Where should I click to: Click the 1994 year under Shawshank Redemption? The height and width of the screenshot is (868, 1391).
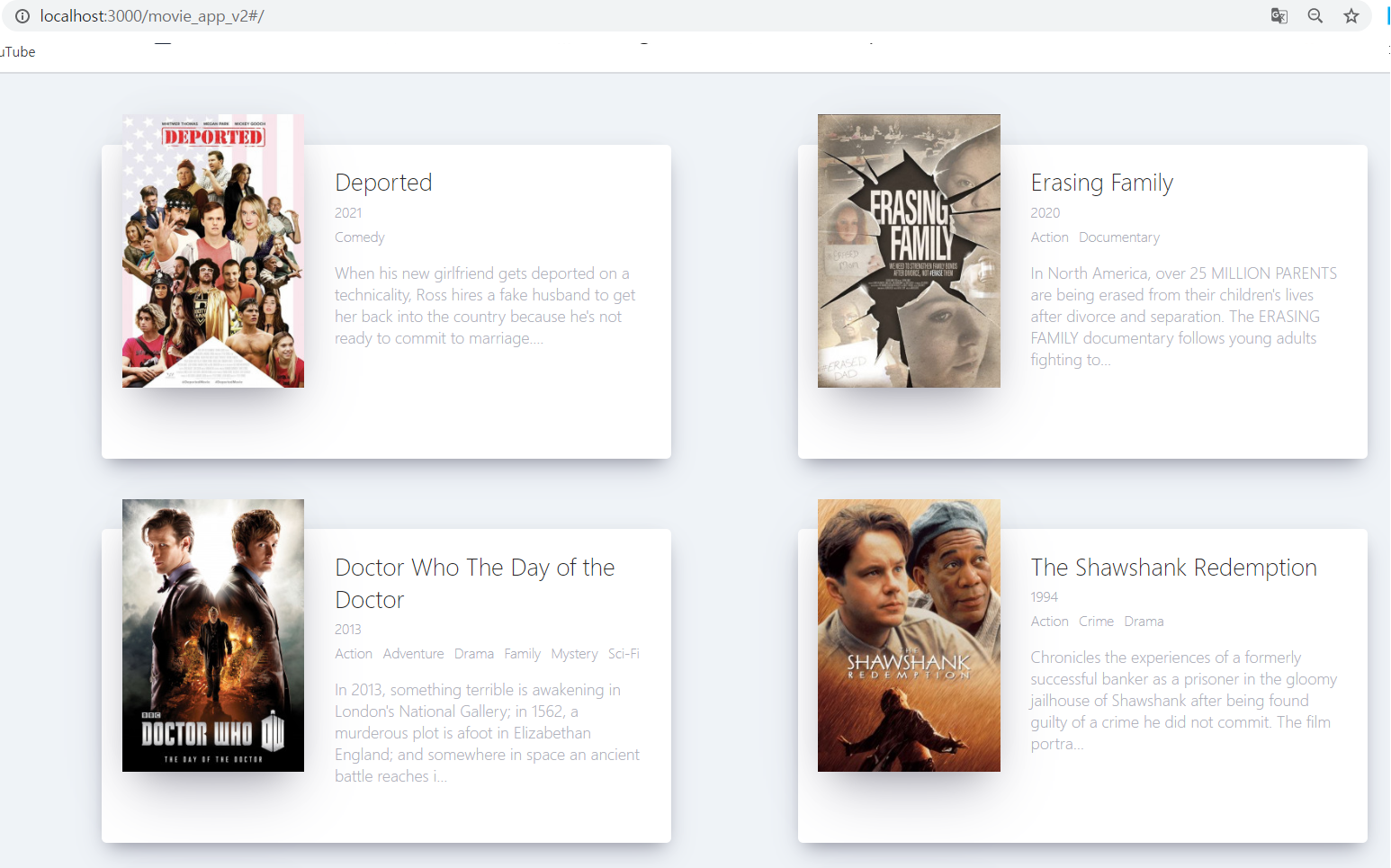pyautogui.click(x=1045, y=597)
